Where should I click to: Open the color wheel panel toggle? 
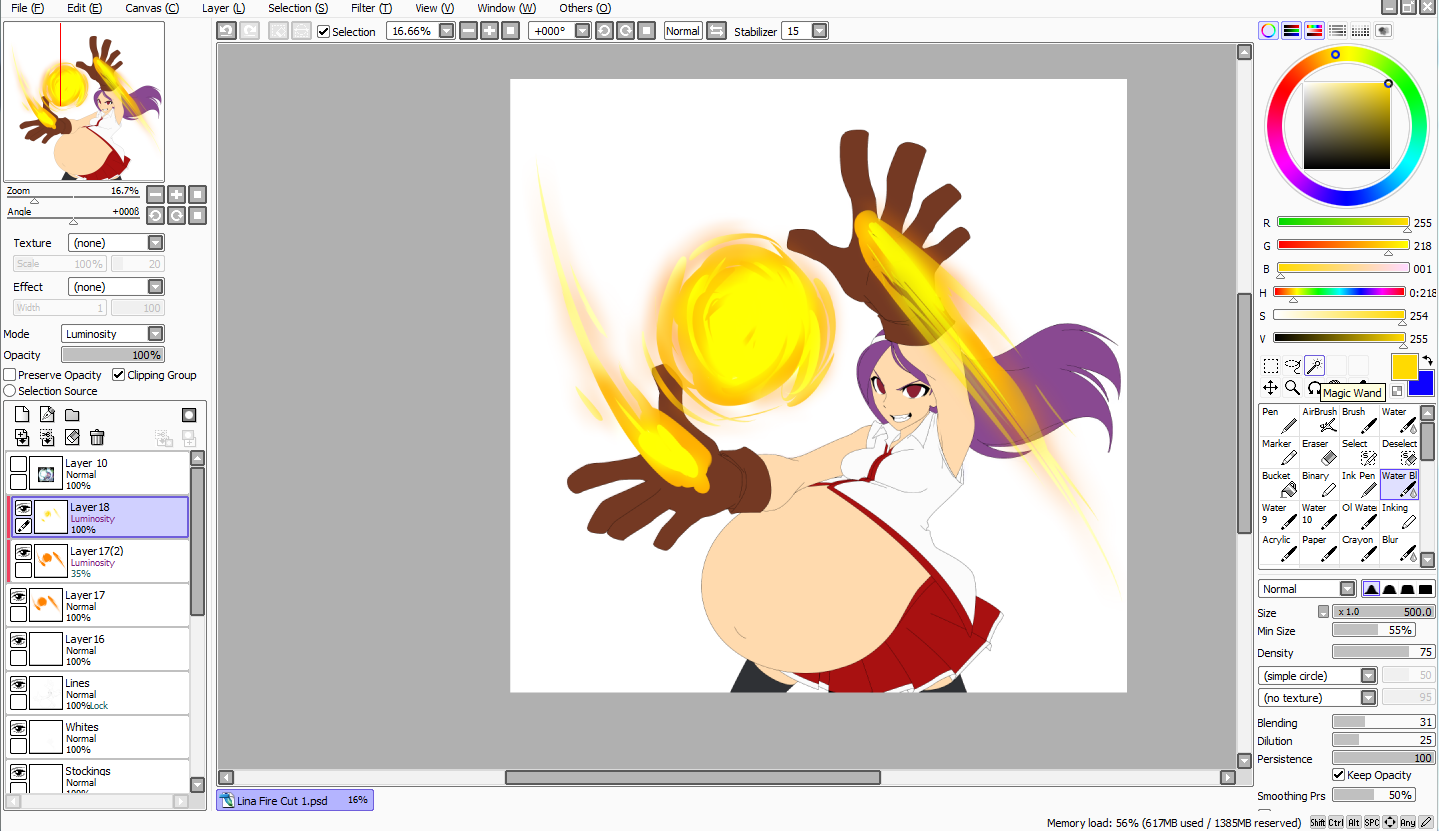click(1268, 31)
